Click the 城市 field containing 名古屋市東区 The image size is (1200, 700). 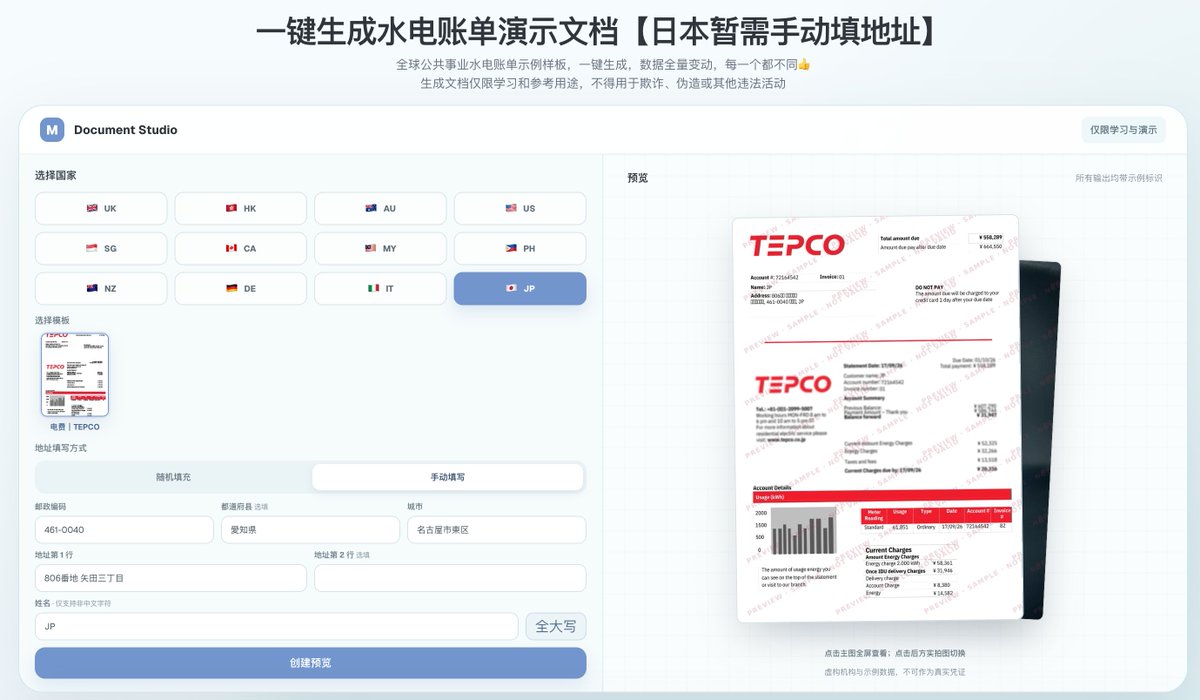(496, 530)
